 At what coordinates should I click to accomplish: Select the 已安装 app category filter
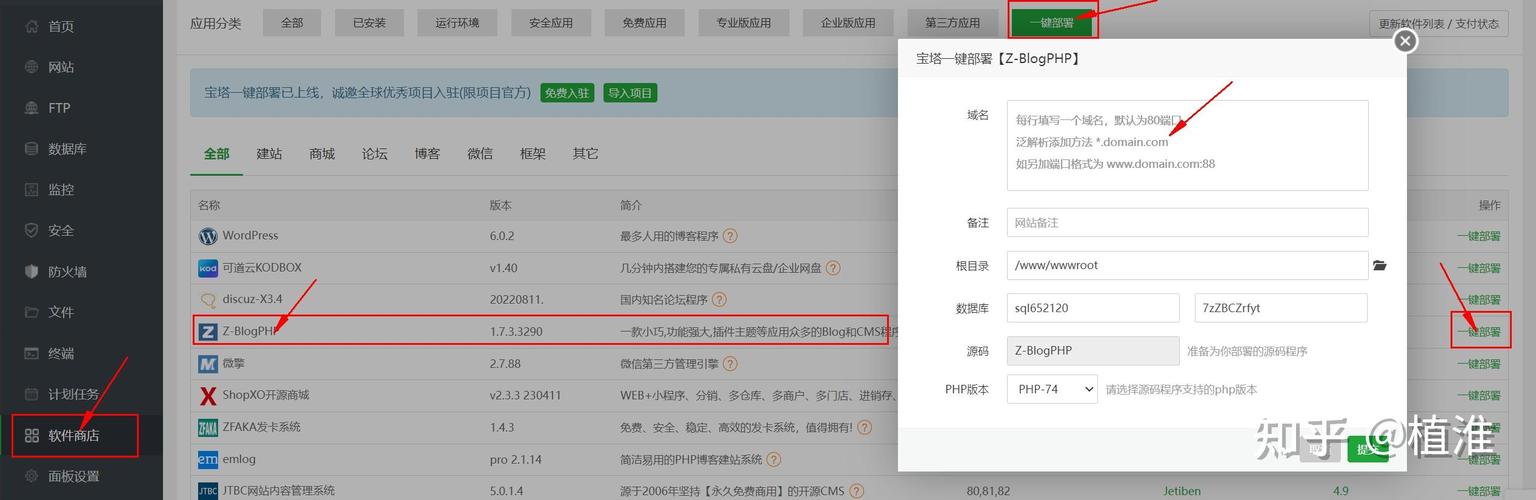(x=369, y=22)
